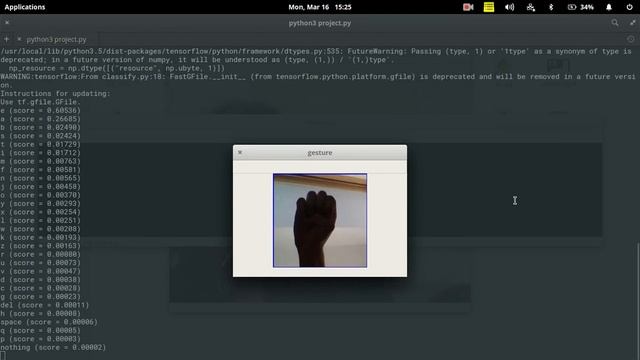
Task: Click the line 'space (score = 0.00006)'
Action: pyautogui.click(x=49, y=322)
